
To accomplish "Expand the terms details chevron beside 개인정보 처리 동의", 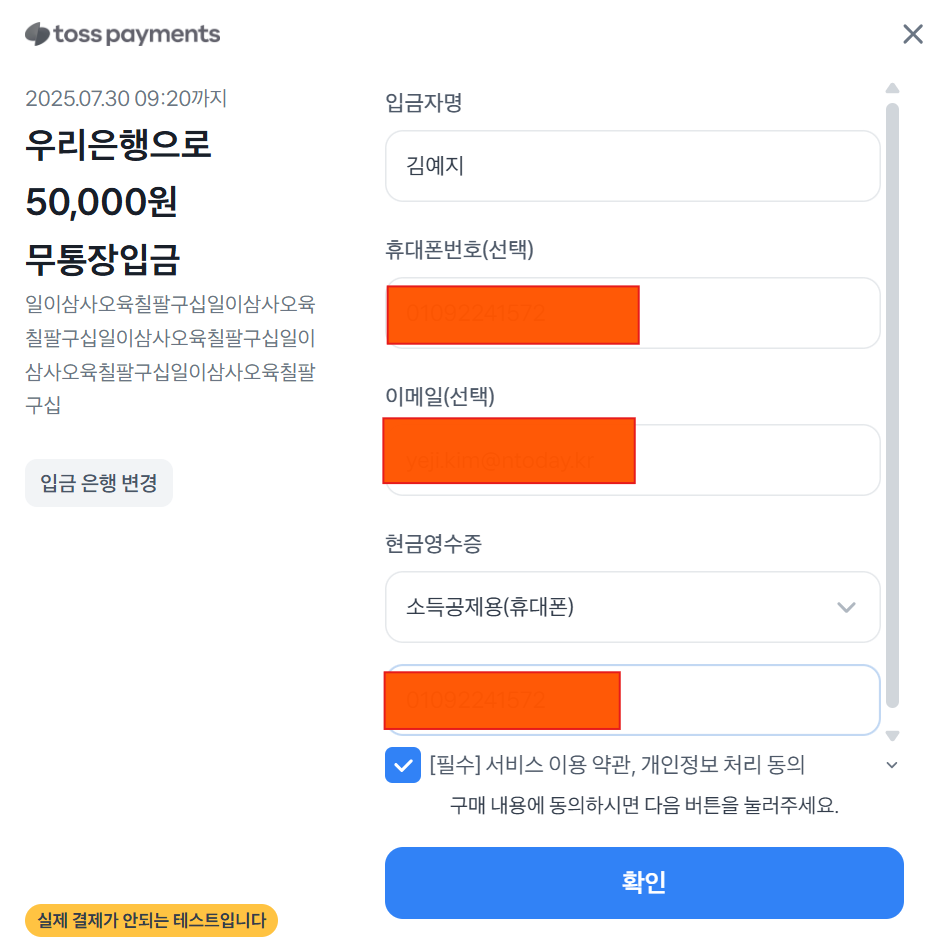I will tap(892, 765).
